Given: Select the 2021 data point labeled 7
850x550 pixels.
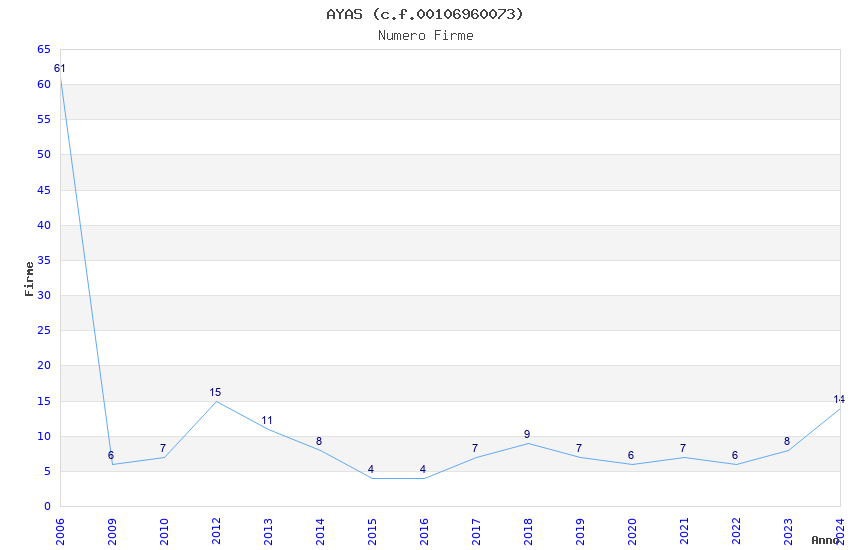Looking at the screenshot, I should coord(683,448).
